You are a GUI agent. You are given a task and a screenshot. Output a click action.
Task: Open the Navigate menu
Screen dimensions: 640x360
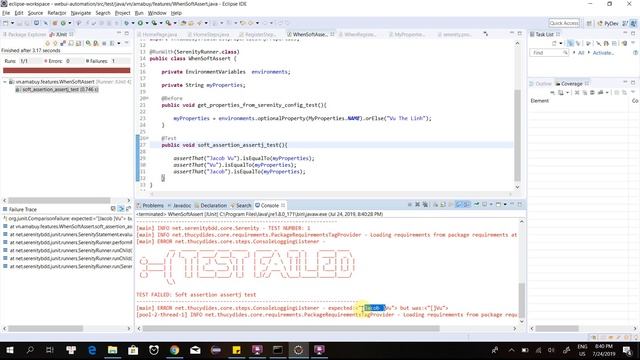click(81, 13)
